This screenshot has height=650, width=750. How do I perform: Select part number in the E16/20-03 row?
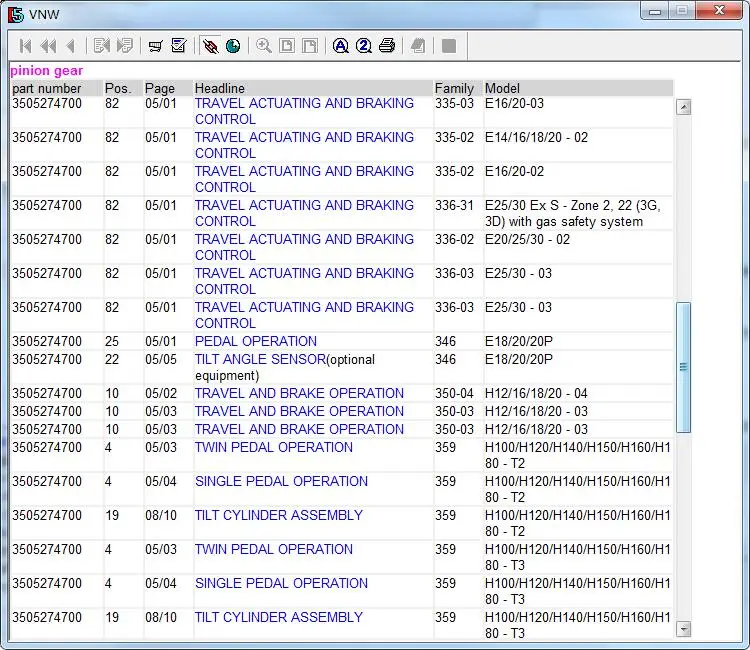(47, 103)
